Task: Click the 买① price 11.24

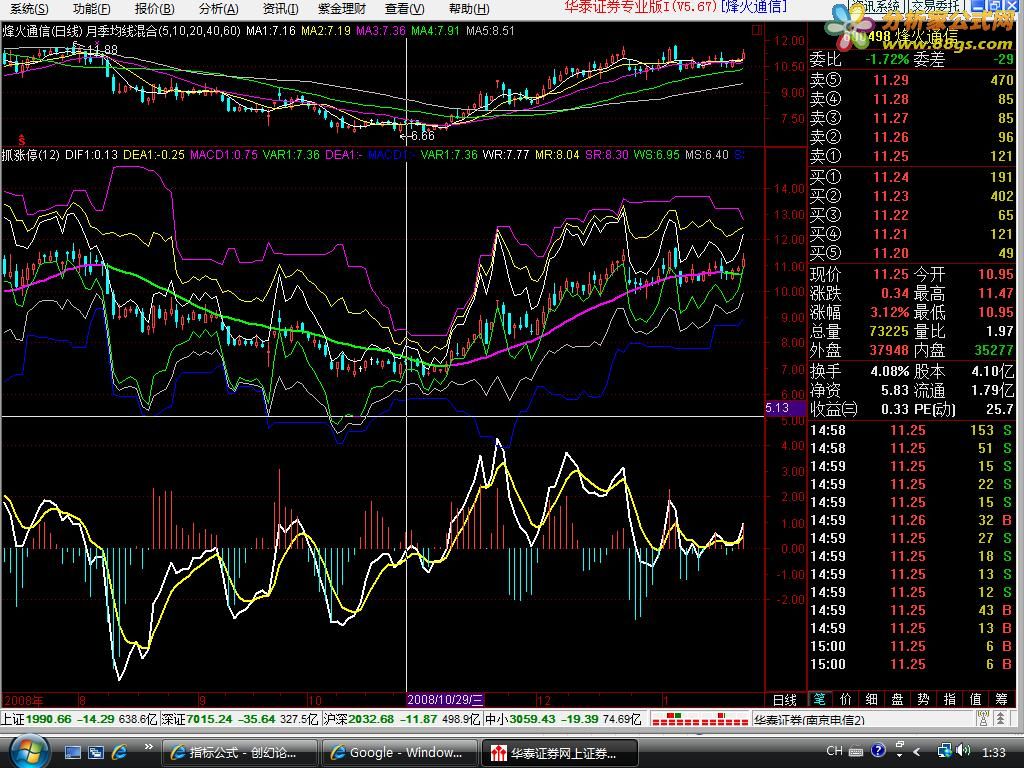Action: [x=891, y=177]
